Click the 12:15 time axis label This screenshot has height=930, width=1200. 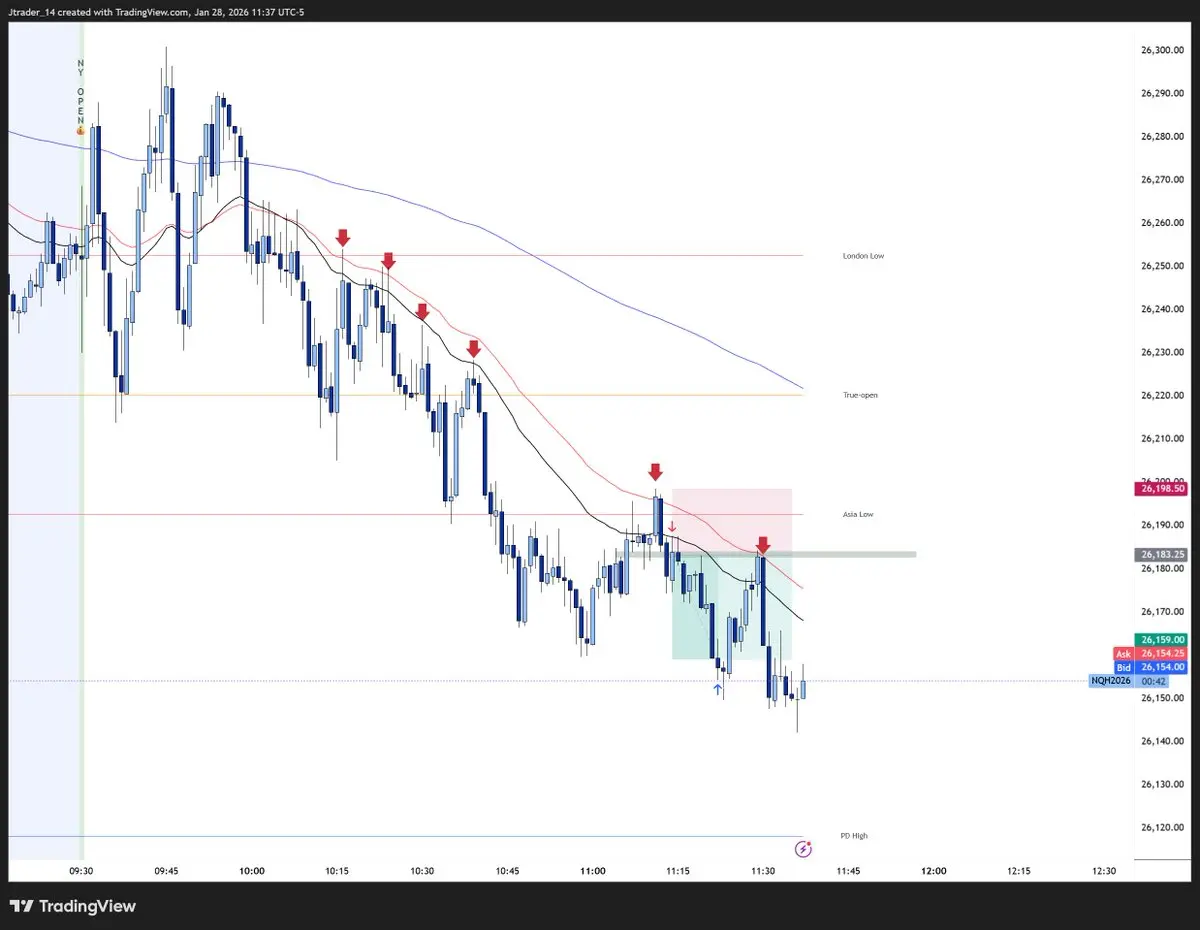tap(1019, 871)
